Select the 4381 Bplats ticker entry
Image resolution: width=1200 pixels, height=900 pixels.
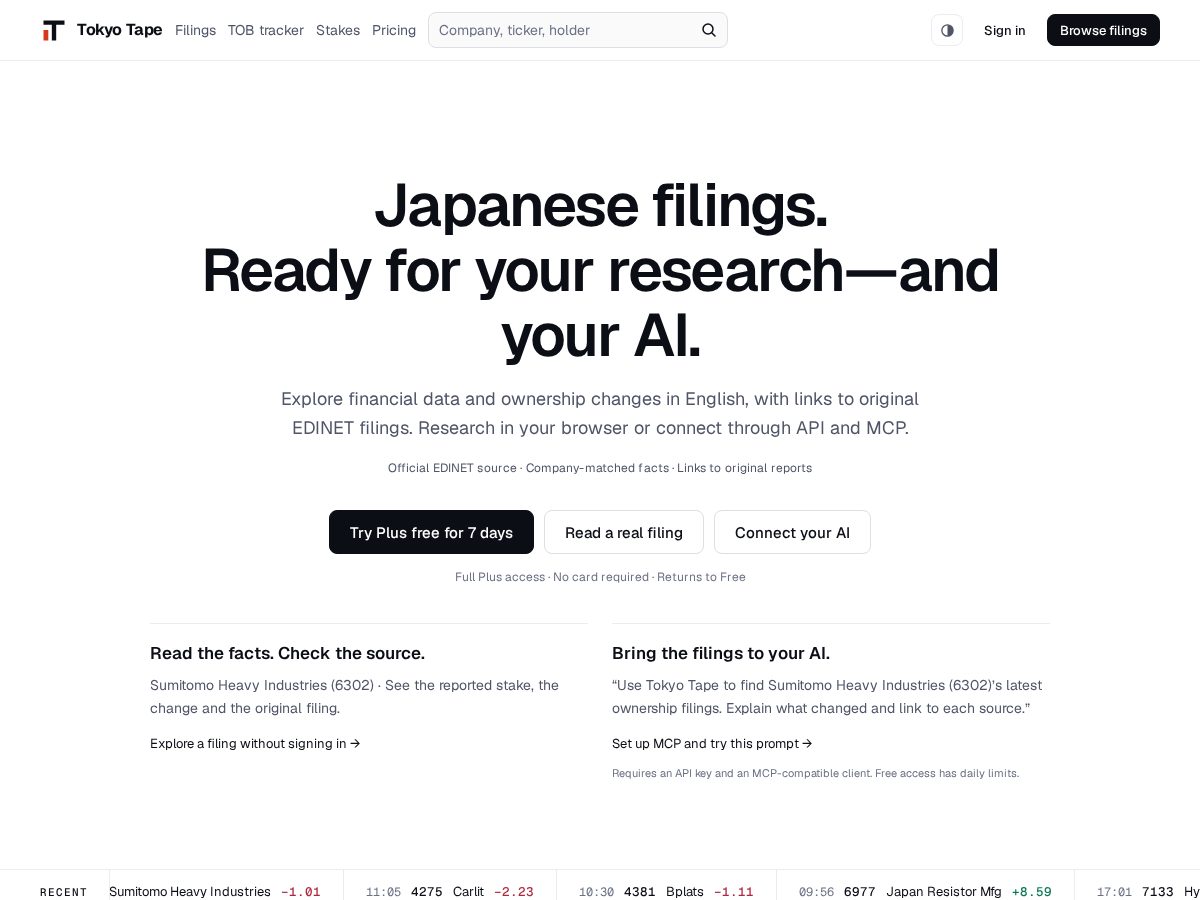666,891
